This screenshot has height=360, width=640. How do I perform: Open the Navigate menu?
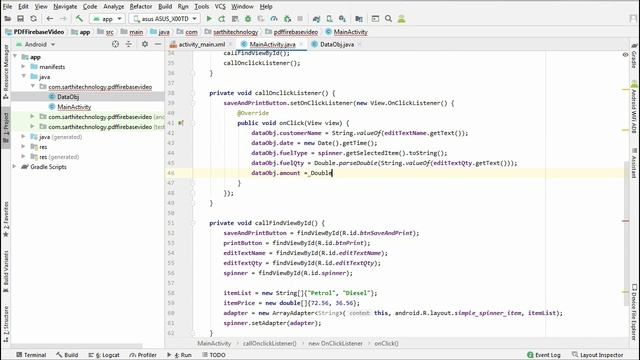pyautogui.click(x=65, y=7)
